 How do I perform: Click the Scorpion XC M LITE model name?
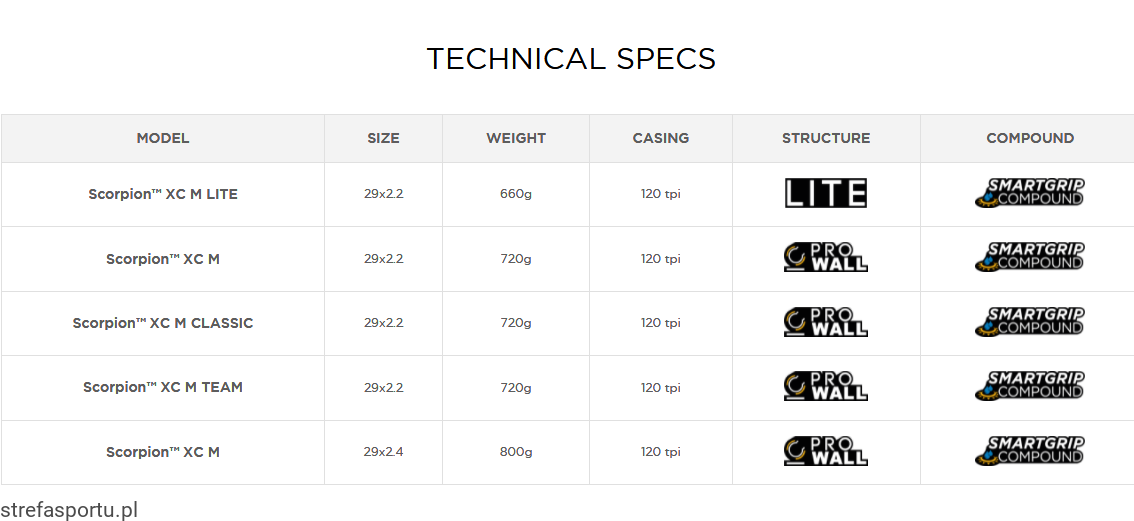163,194
